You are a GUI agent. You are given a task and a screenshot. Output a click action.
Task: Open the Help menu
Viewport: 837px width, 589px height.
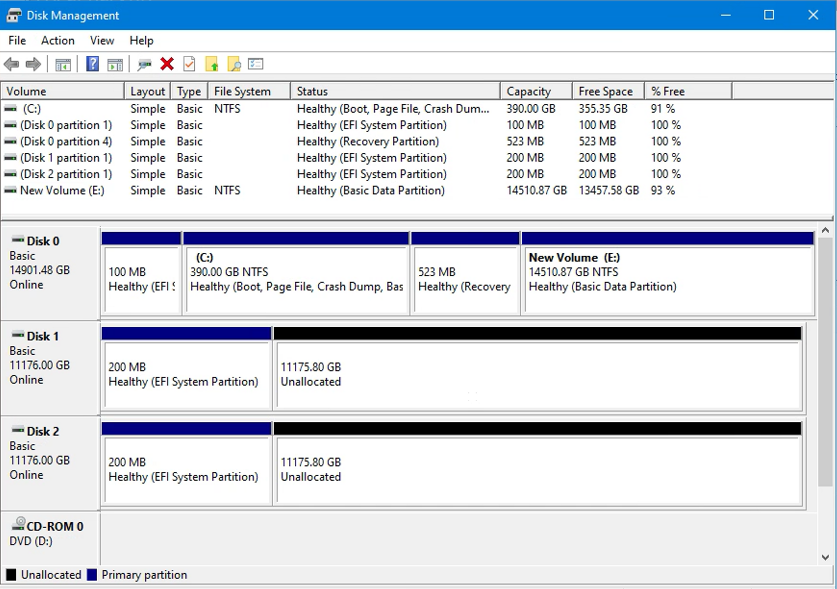pos(141,41)
